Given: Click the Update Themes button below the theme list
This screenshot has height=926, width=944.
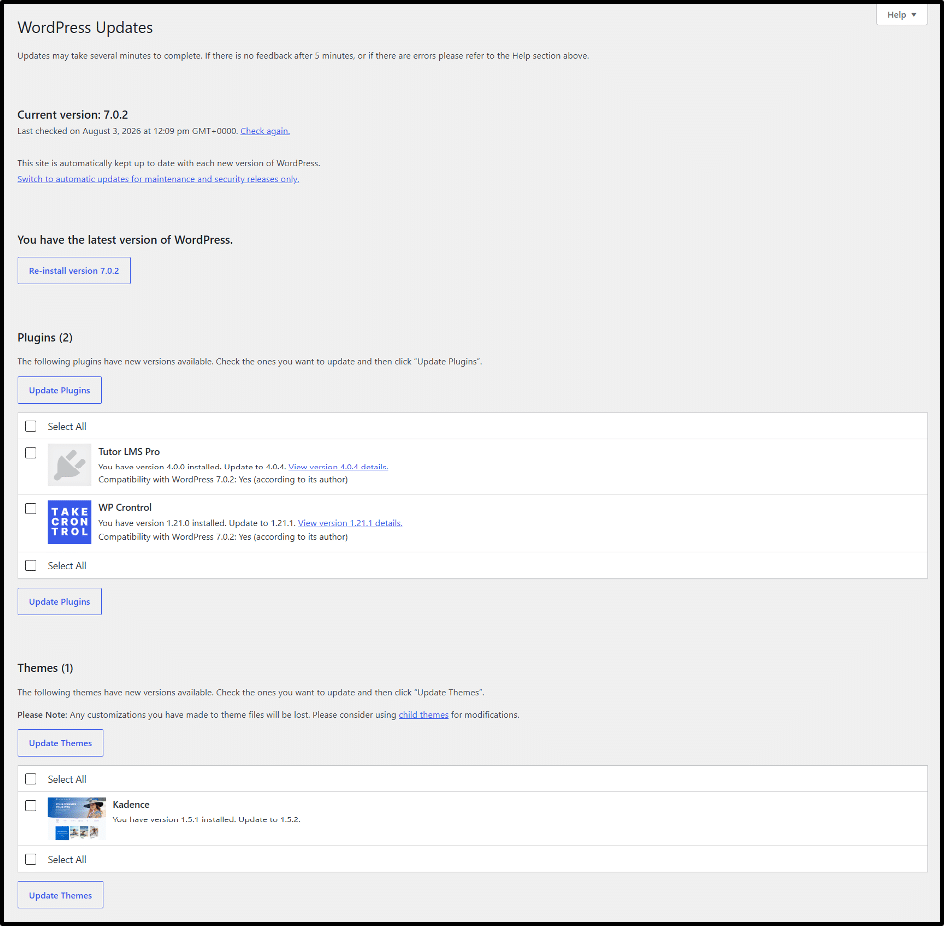Looking at the screenshot, I should [60, 895].
